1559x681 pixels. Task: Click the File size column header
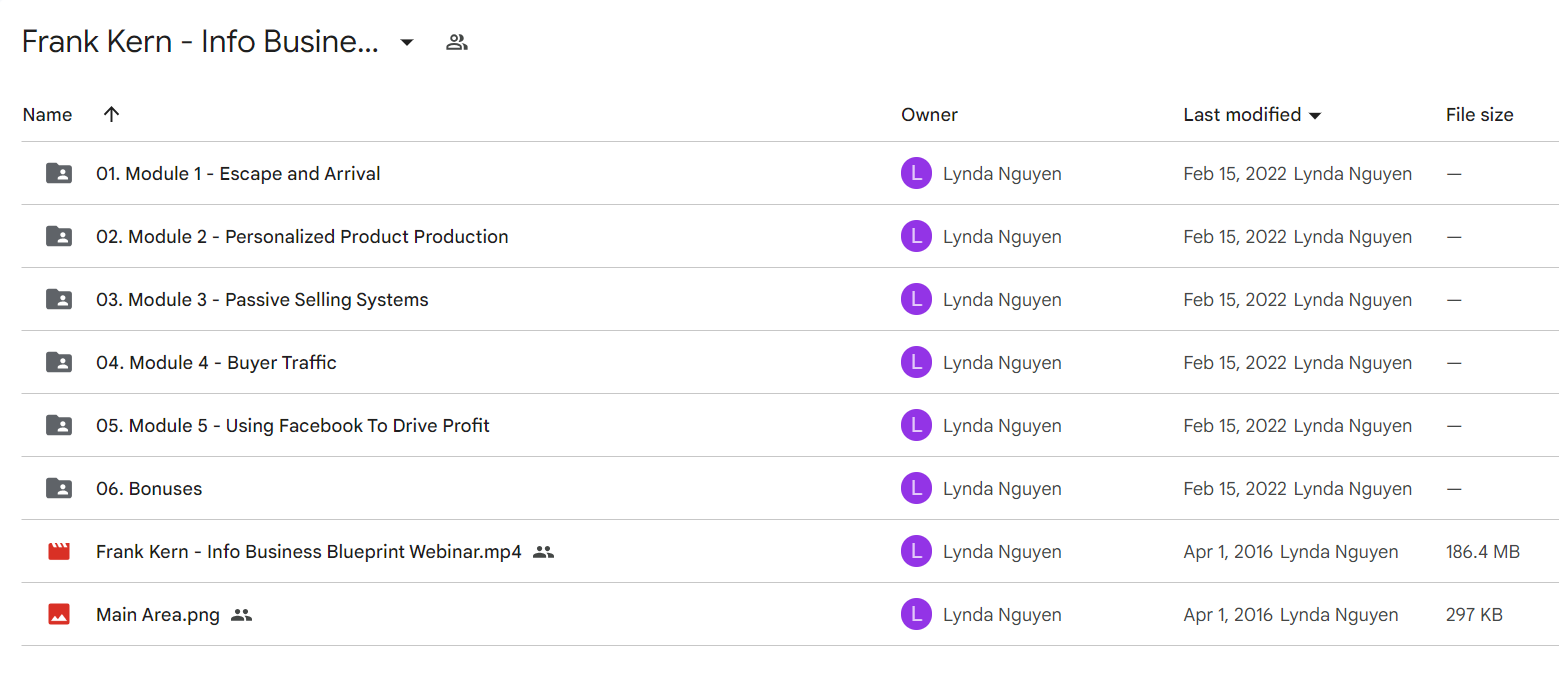(x=1479, y=115)
